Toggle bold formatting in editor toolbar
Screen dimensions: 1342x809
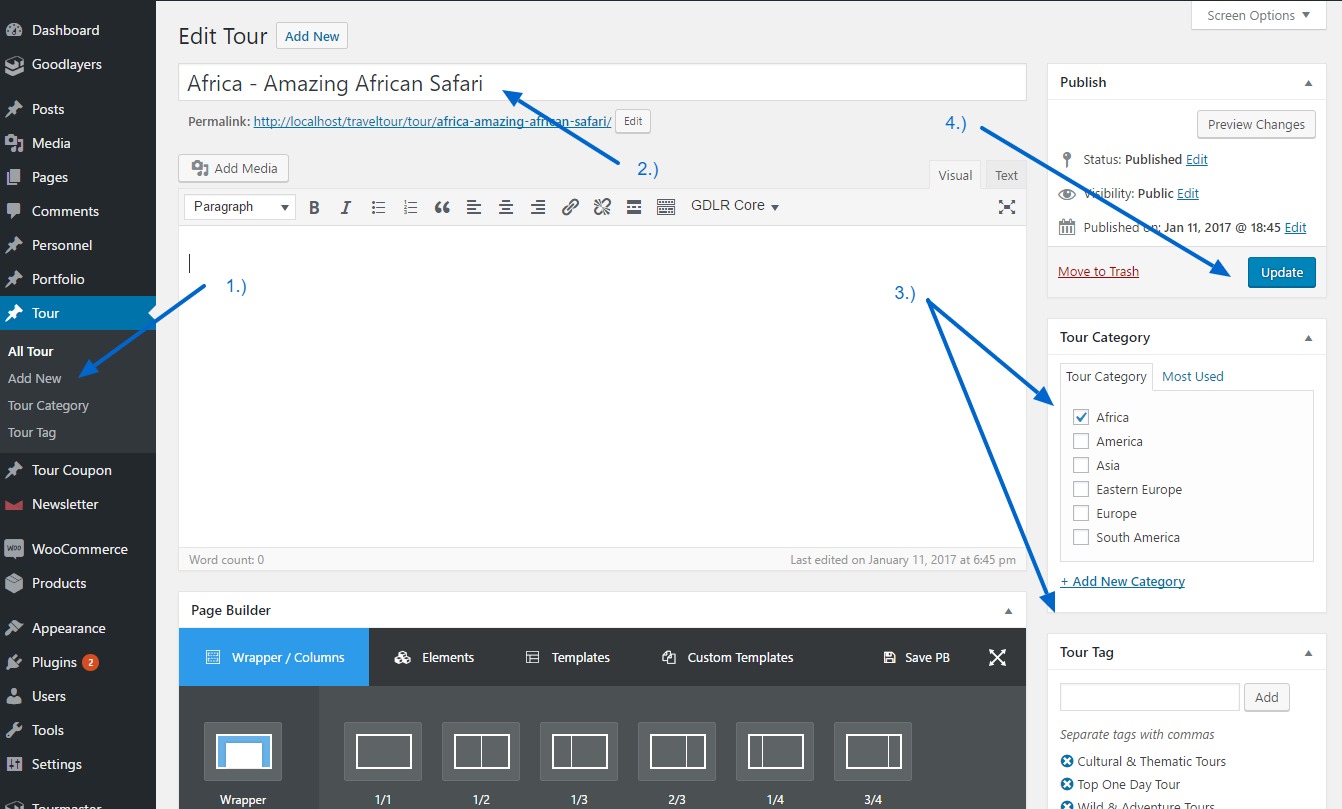click(x=314, y=207)
